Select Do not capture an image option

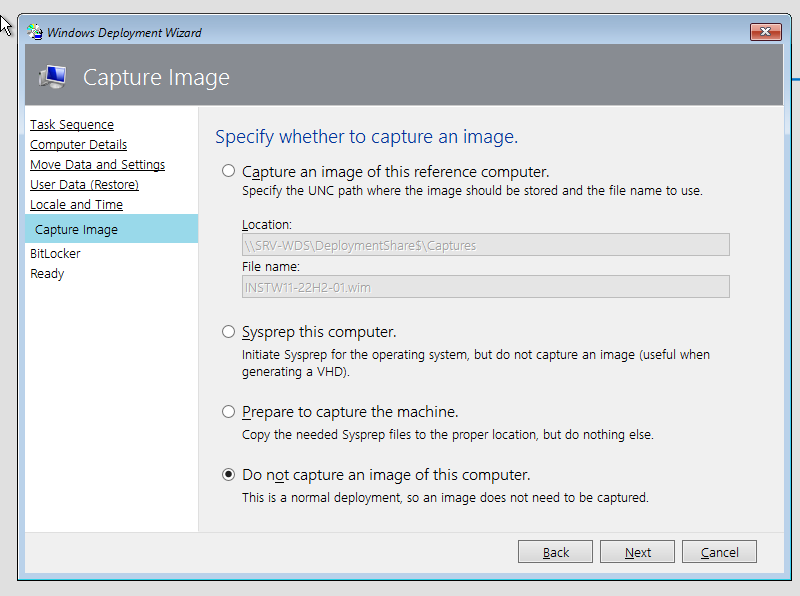coord(228,473)
